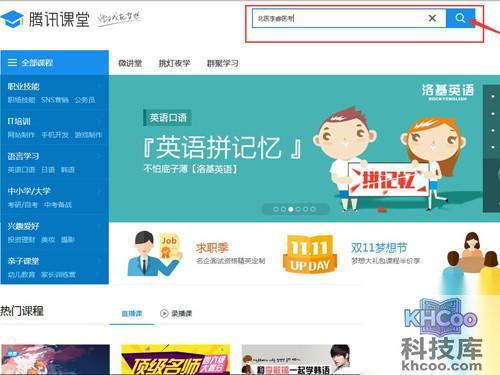
Task: Click the blue magnifier search button
Action: 460,18
